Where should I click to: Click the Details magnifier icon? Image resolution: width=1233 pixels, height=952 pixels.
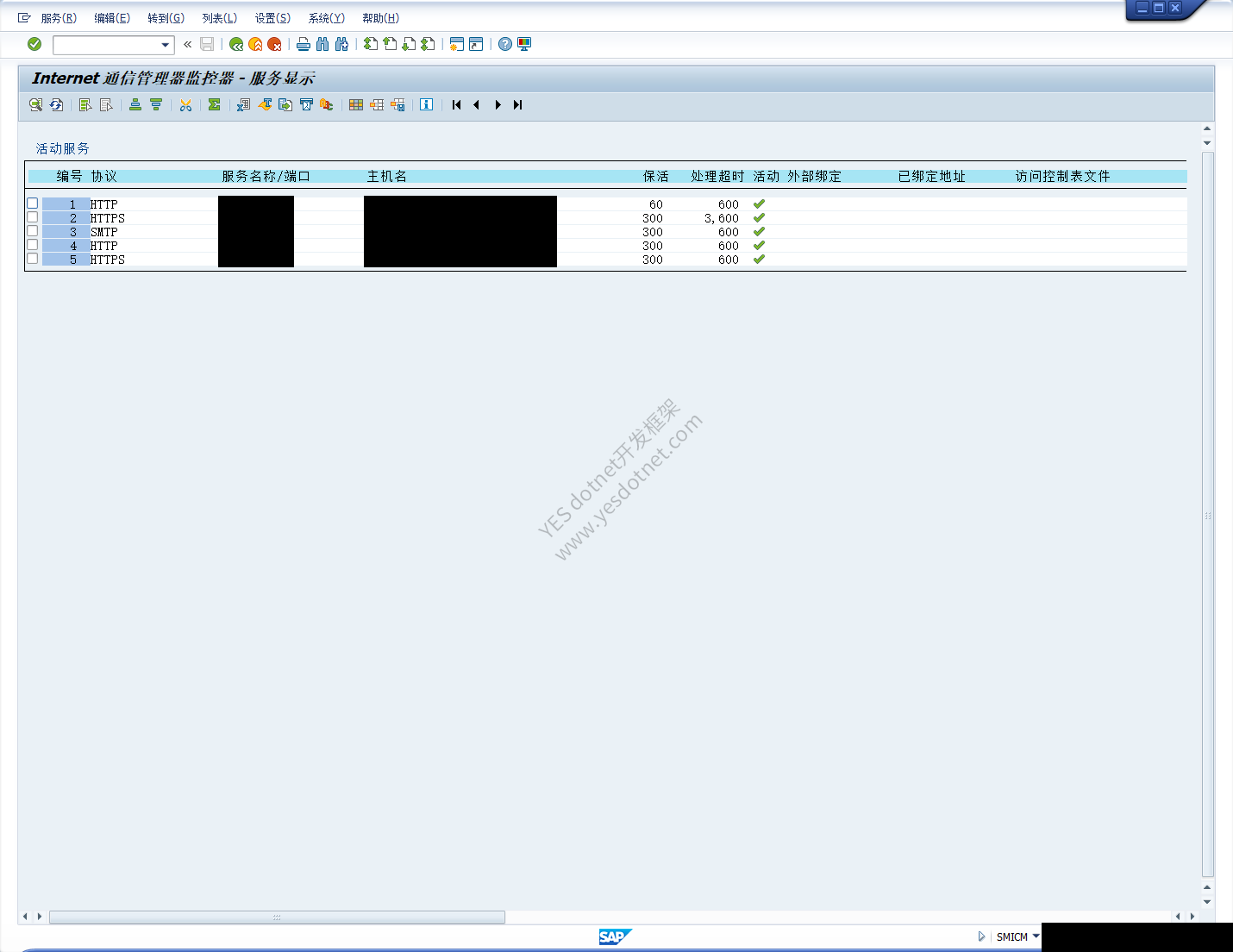click(x=35, y=104)
